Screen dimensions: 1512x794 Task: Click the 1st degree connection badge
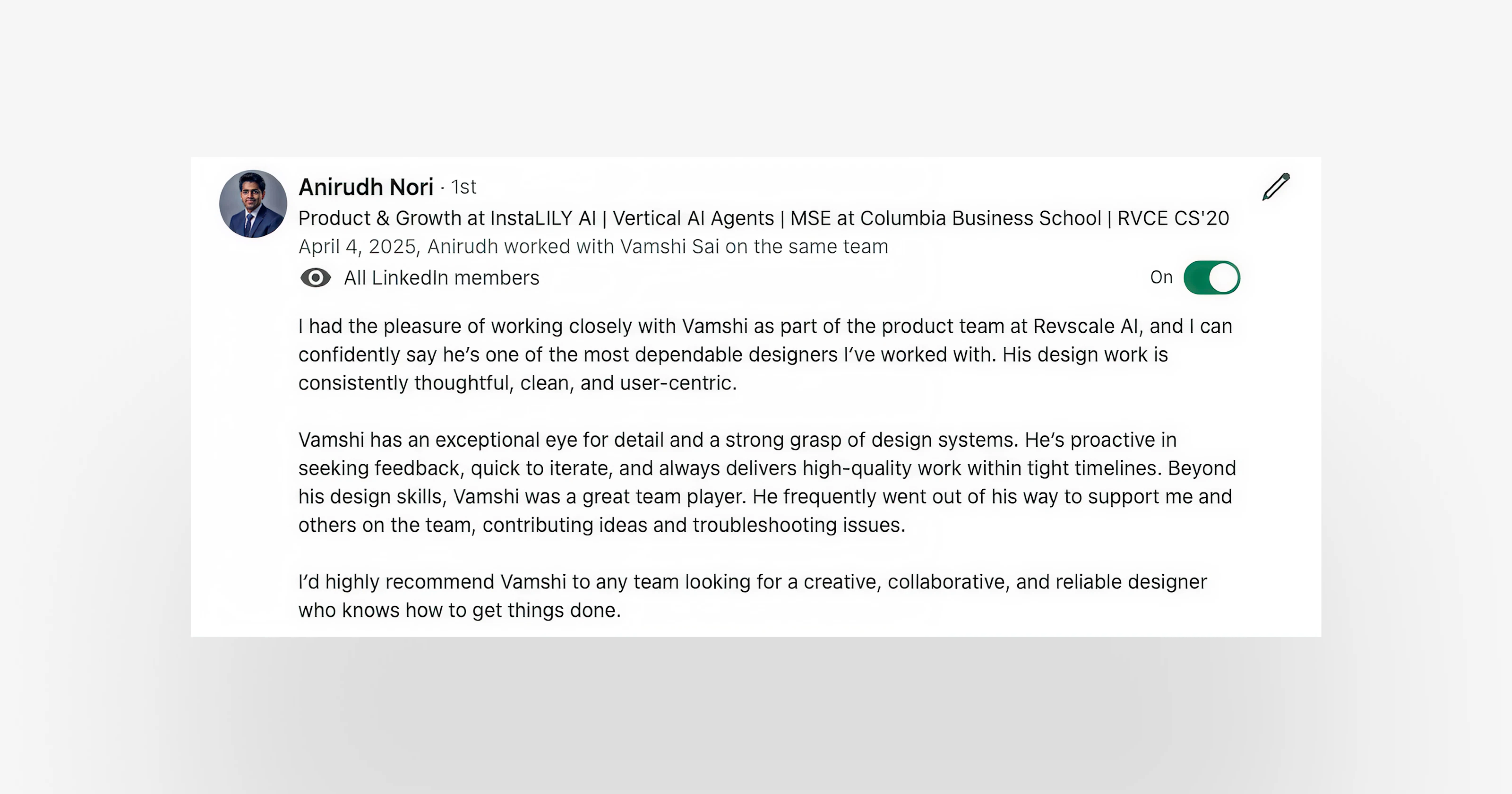[464, 187]
